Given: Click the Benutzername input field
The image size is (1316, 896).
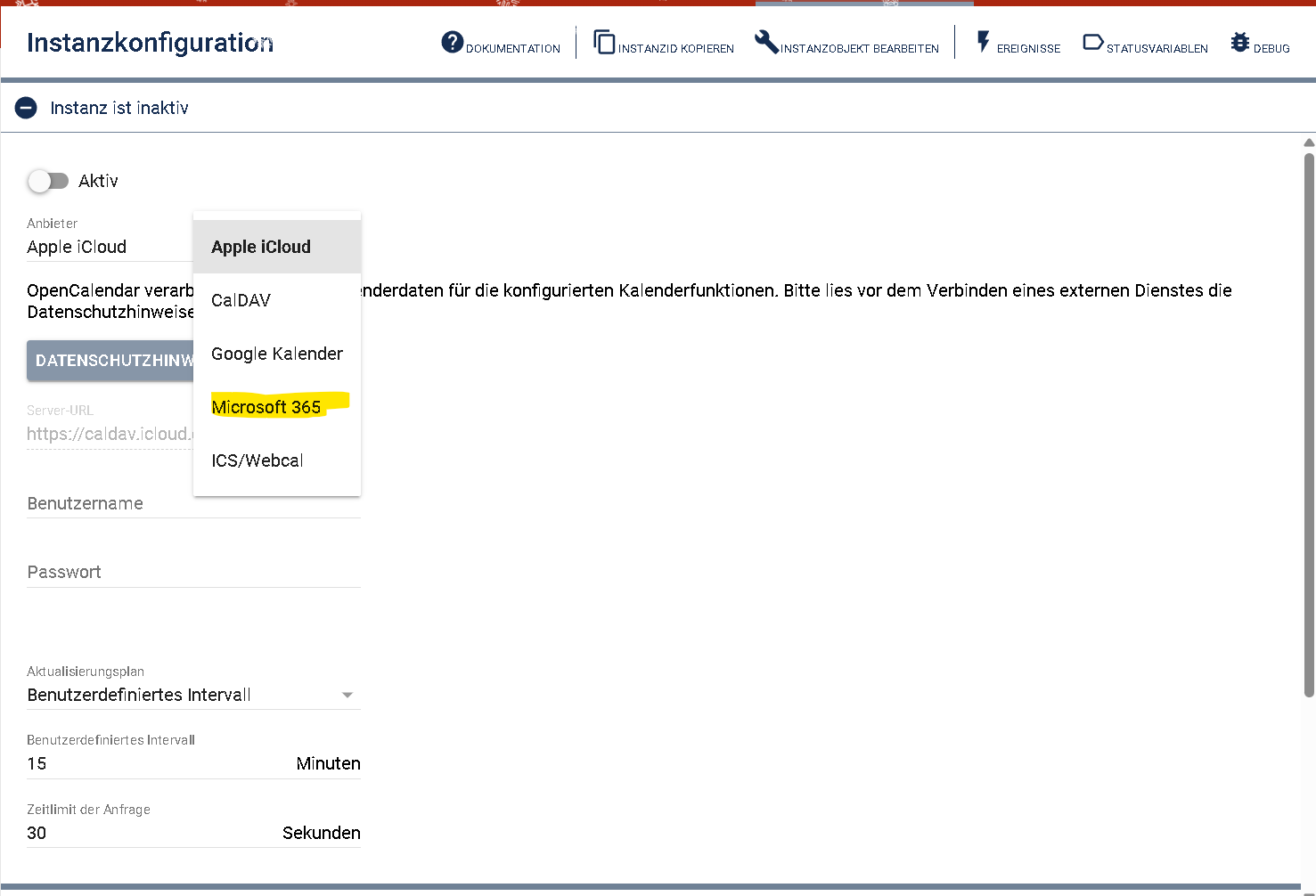Looking at the screenshot, I should [x=193, y=503].
